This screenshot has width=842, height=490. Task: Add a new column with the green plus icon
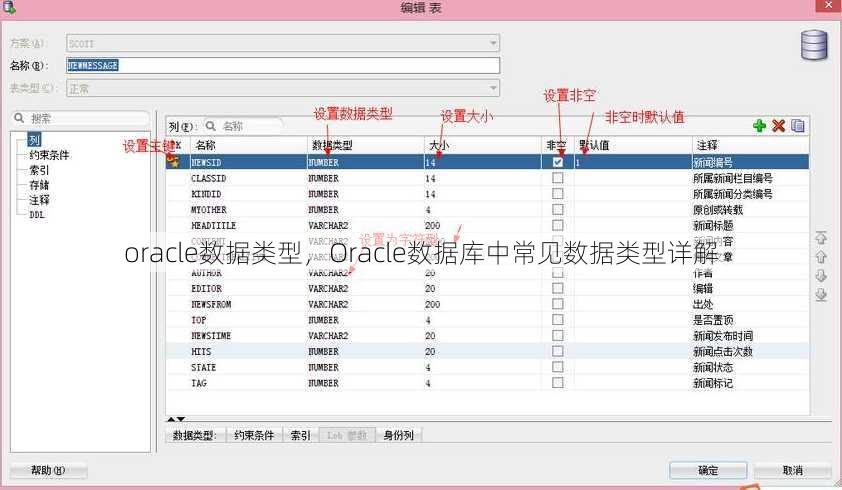click(759, 126)
